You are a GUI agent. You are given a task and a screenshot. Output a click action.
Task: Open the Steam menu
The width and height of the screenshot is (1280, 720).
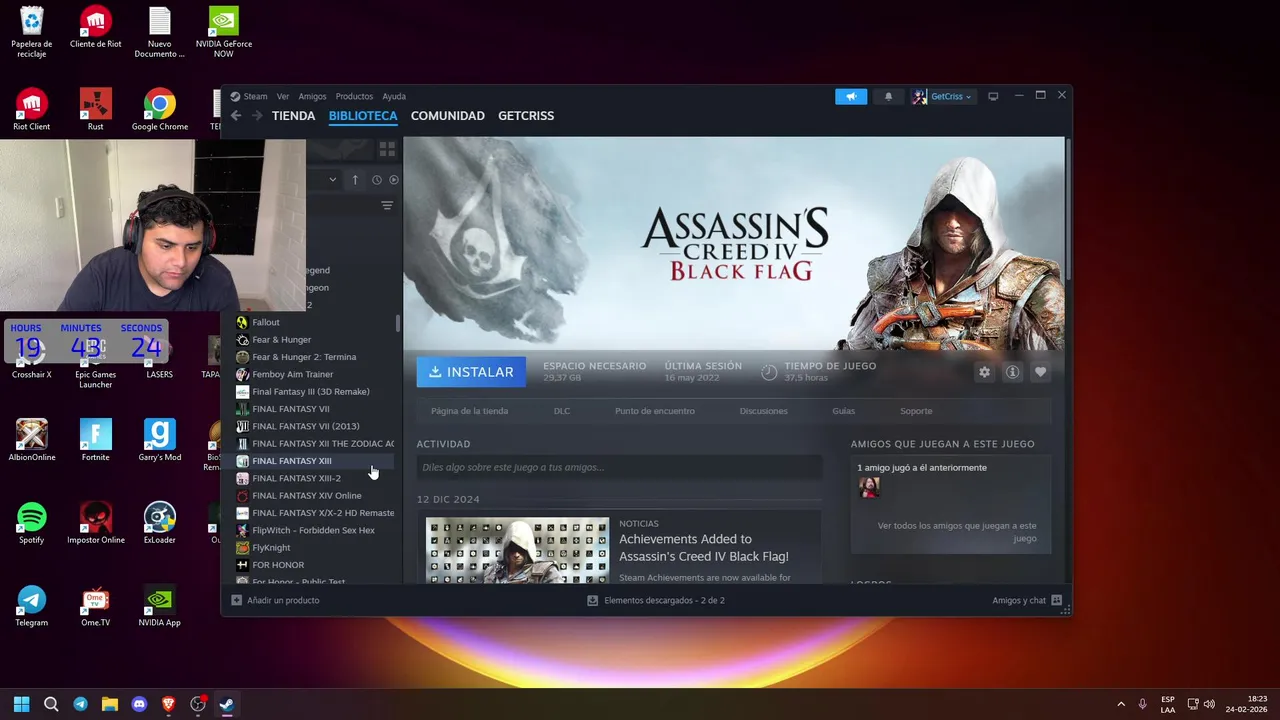click(x=255, y=96)
